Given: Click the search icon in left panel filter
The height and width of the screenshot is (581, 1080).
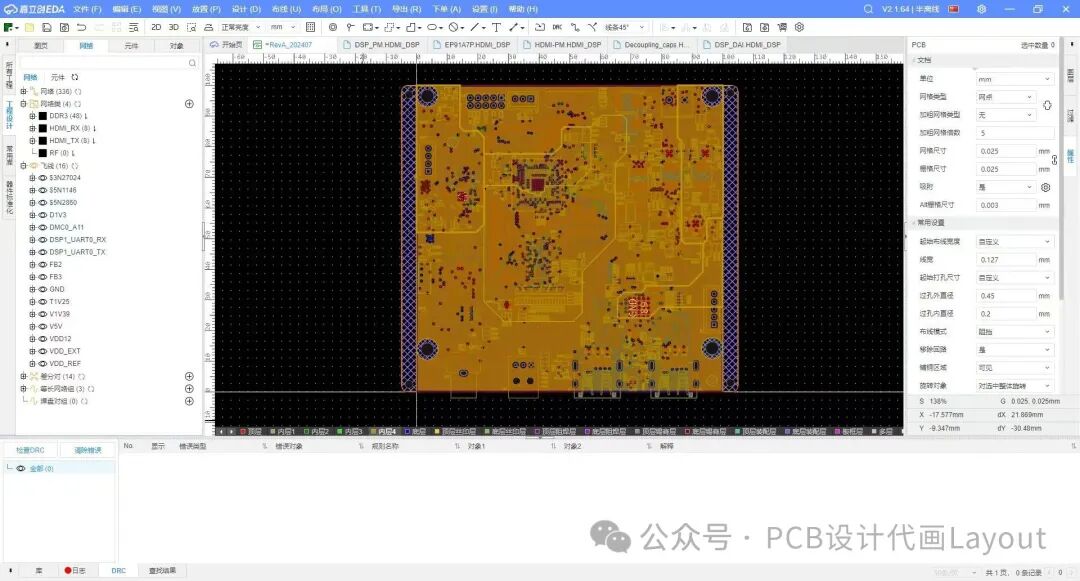Looking at the screenshot, I should [x=192, y=63].
